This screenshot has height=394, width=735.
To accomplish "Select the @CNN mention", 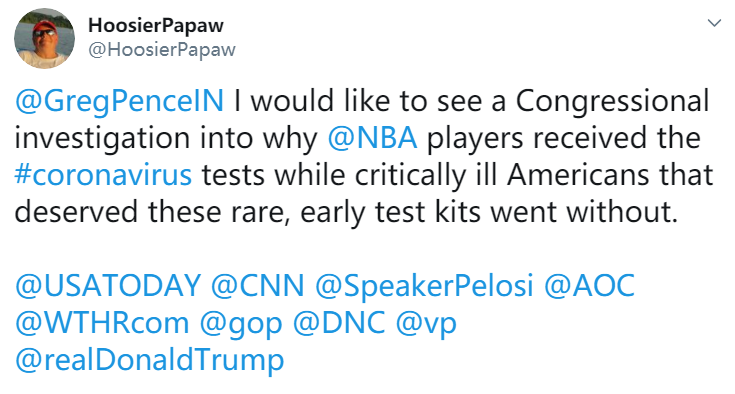I will pos(257,285).
